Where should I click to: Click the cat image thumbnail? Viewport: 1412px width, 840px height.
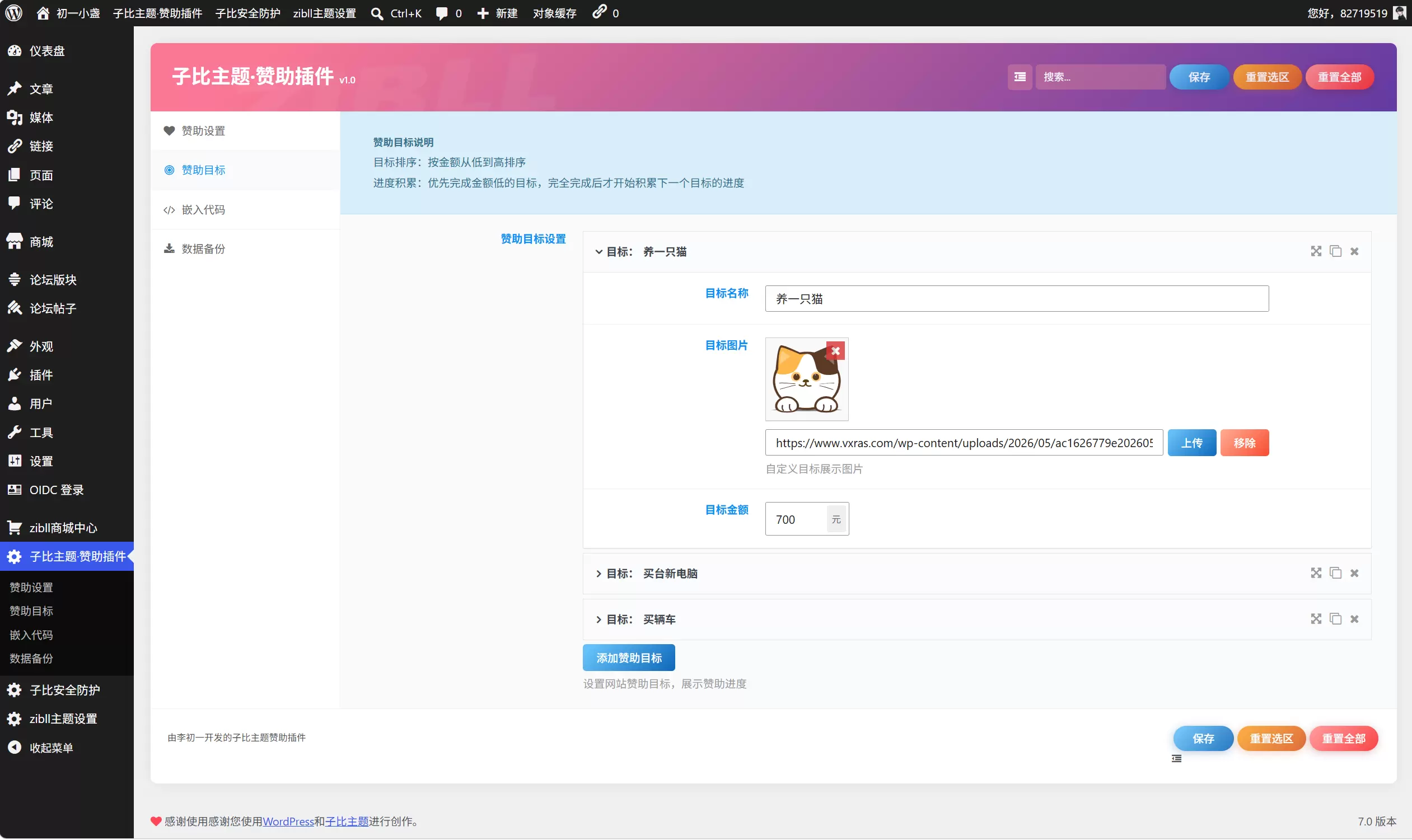(807, 379)
